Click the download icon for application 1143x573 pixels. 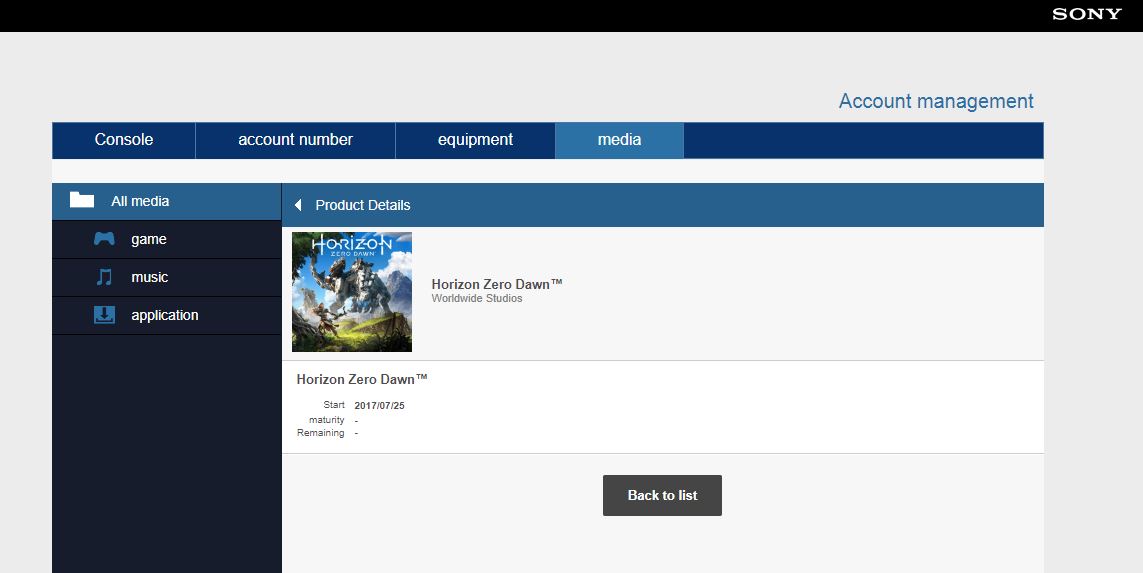click(104, 315)
